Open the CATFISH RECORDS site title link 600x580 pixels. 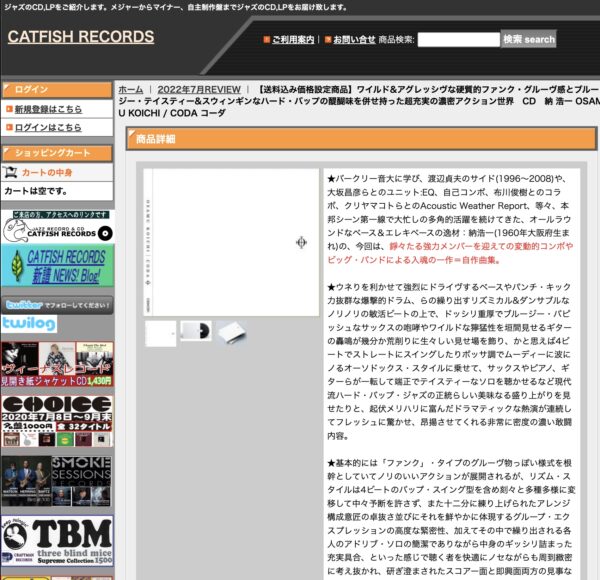pos(81,37)
